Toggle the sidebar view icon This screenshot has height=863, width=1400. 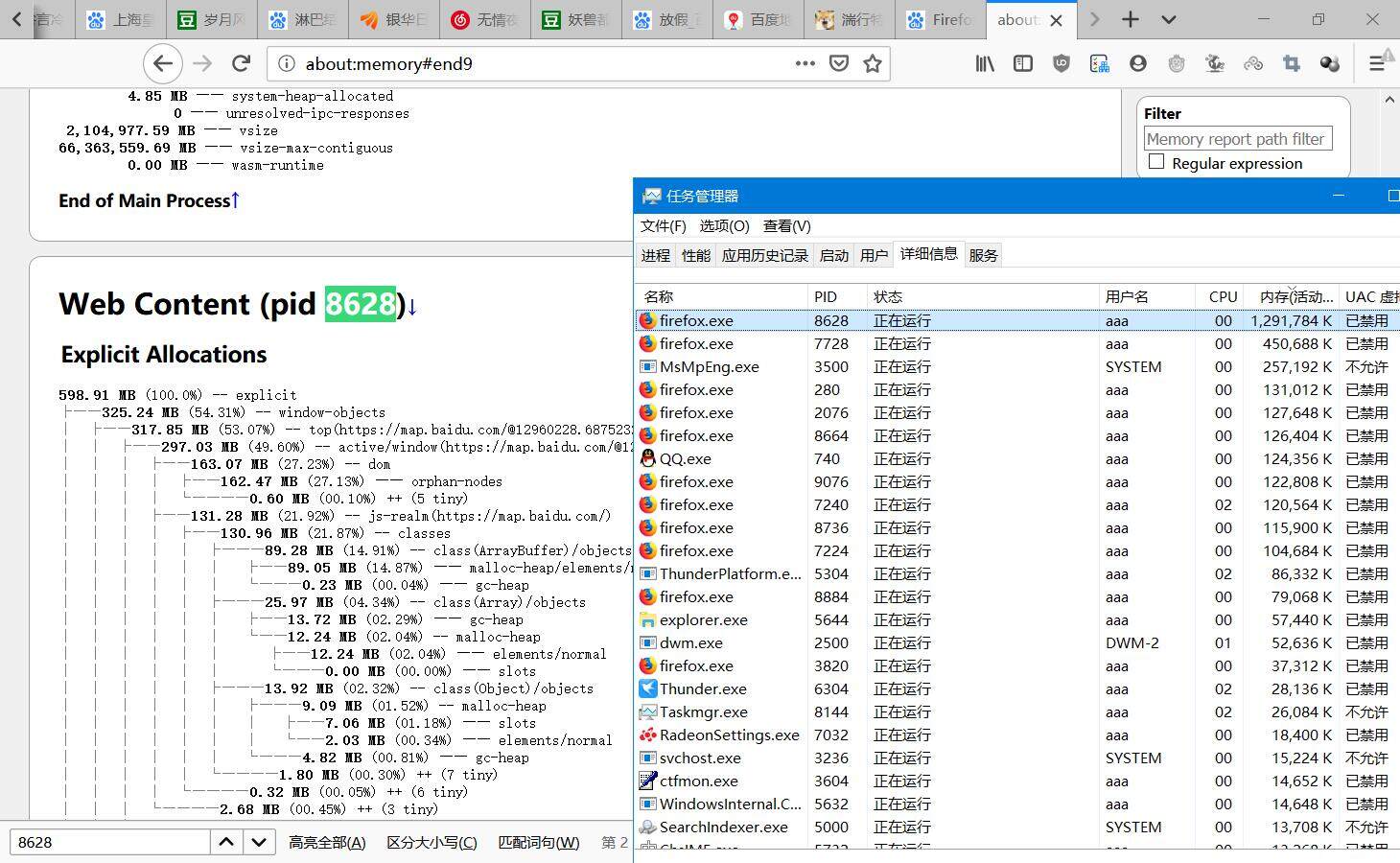(x=1023, y=63)
